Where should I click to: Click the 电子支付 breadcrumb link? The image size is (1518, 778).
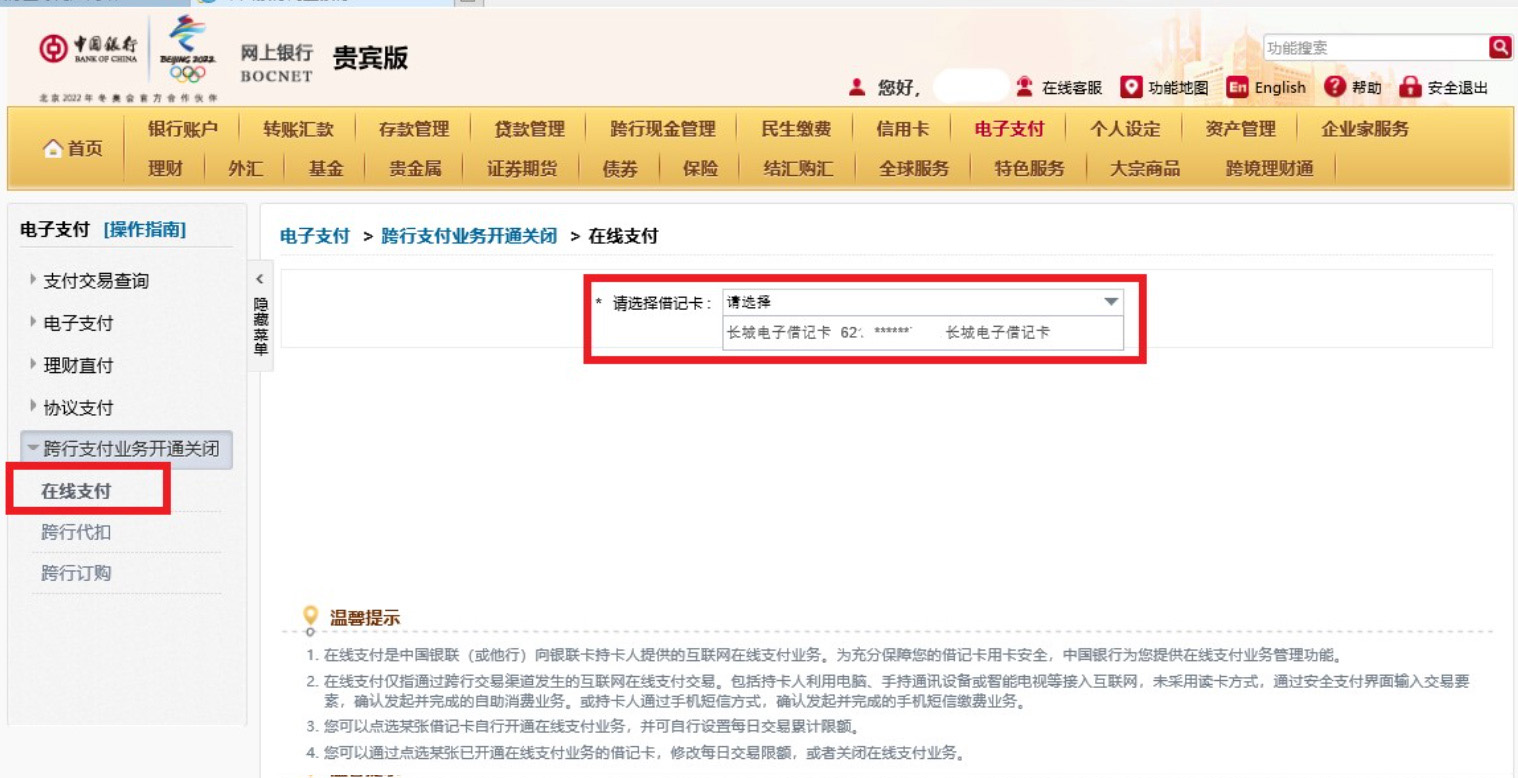click(x=314, y=236)
